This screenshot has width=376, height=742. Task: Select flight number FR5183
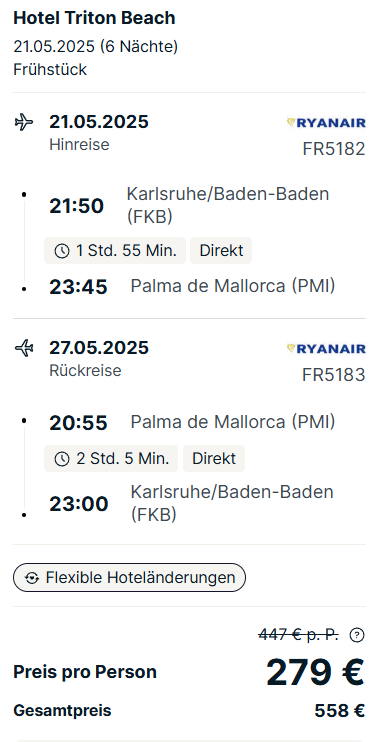pos(334,375)
